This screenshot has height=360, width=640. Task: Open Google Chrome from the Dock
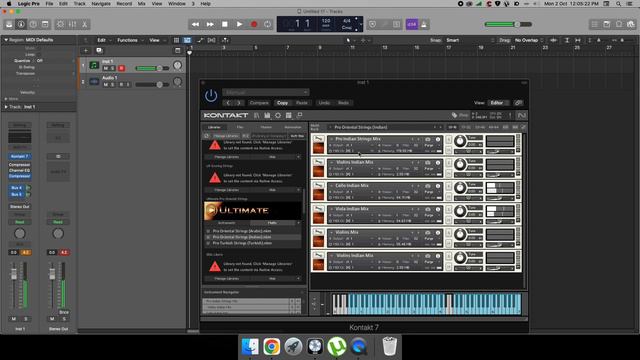(x=271, y=347)
